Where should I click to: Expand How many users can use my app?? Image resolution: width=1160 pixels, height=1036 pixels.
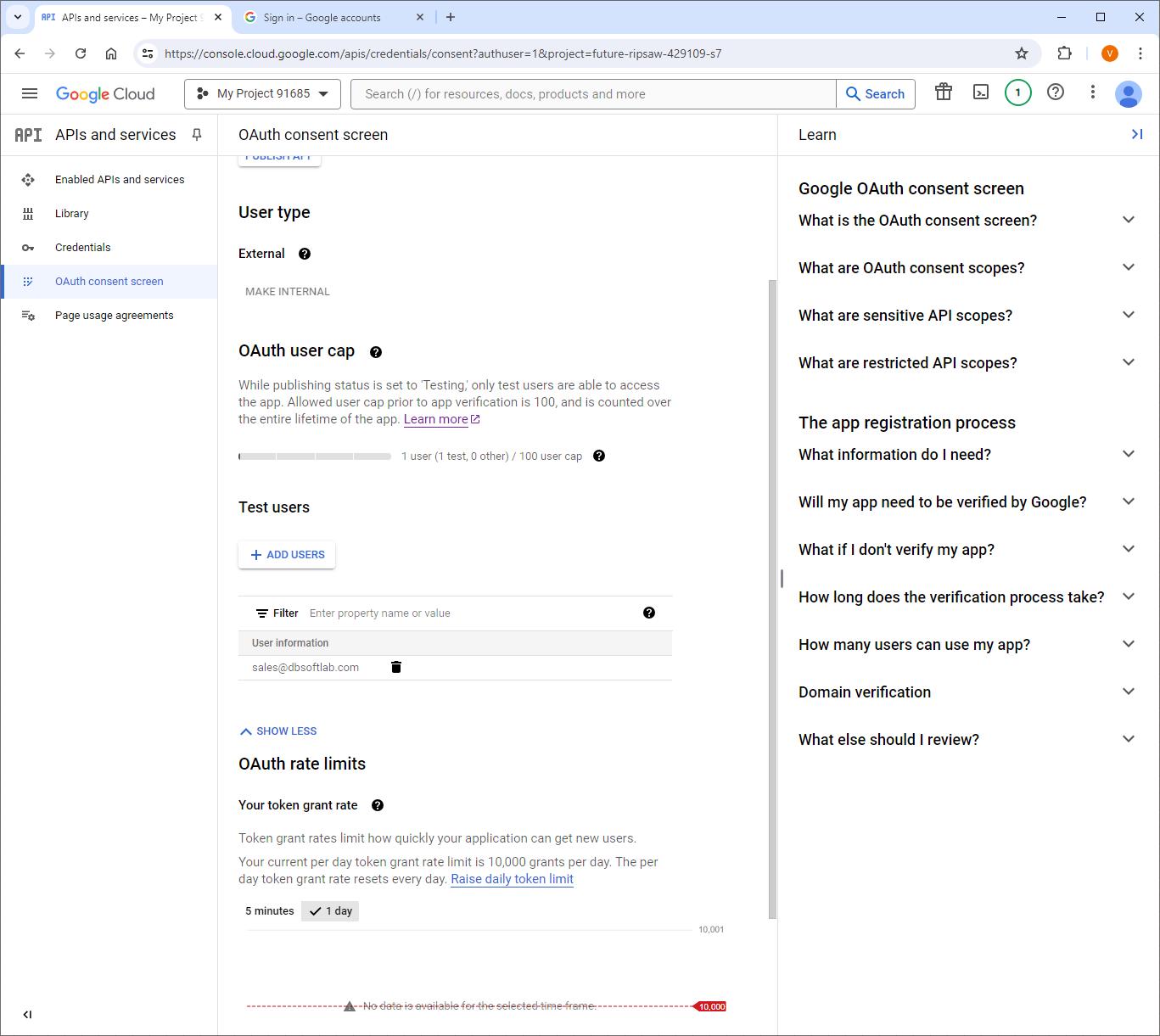(967, 645)
